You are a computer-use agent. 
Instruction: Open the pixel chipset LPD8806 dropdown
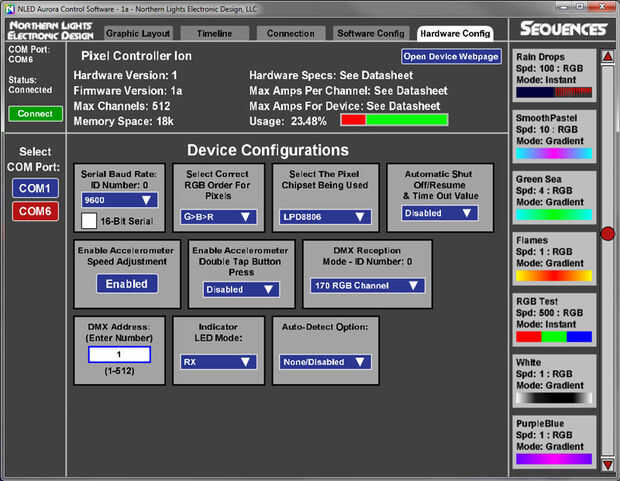coord(325,217)
